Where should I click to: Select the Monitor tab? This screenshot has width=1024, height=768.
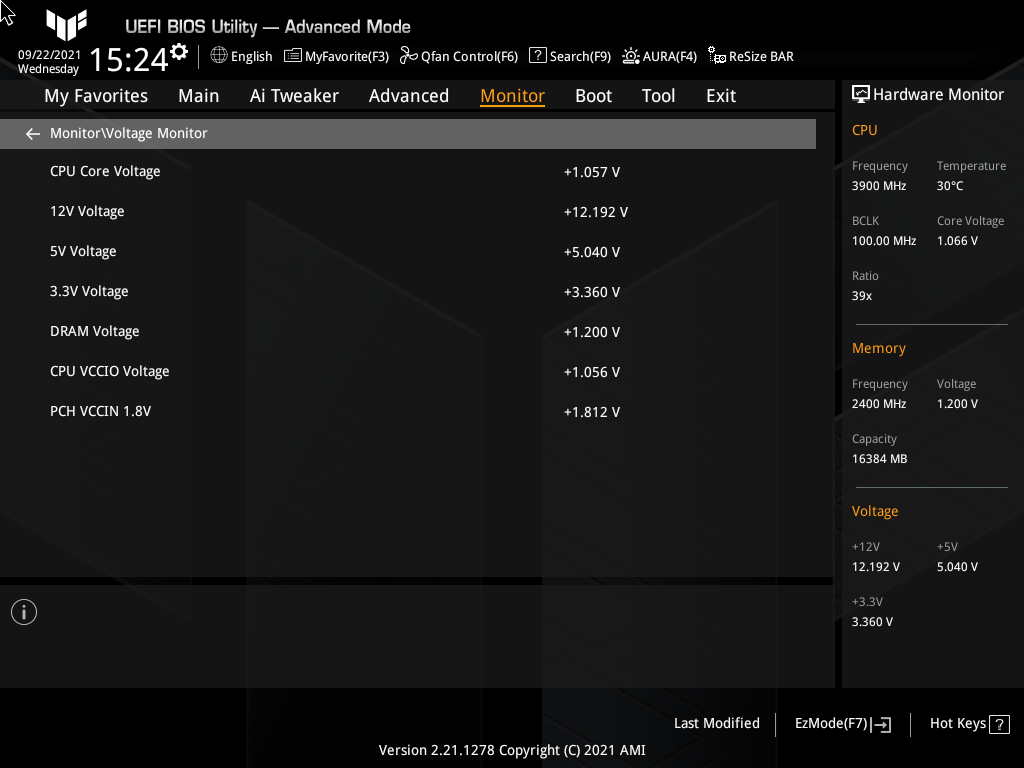point(513,96)
